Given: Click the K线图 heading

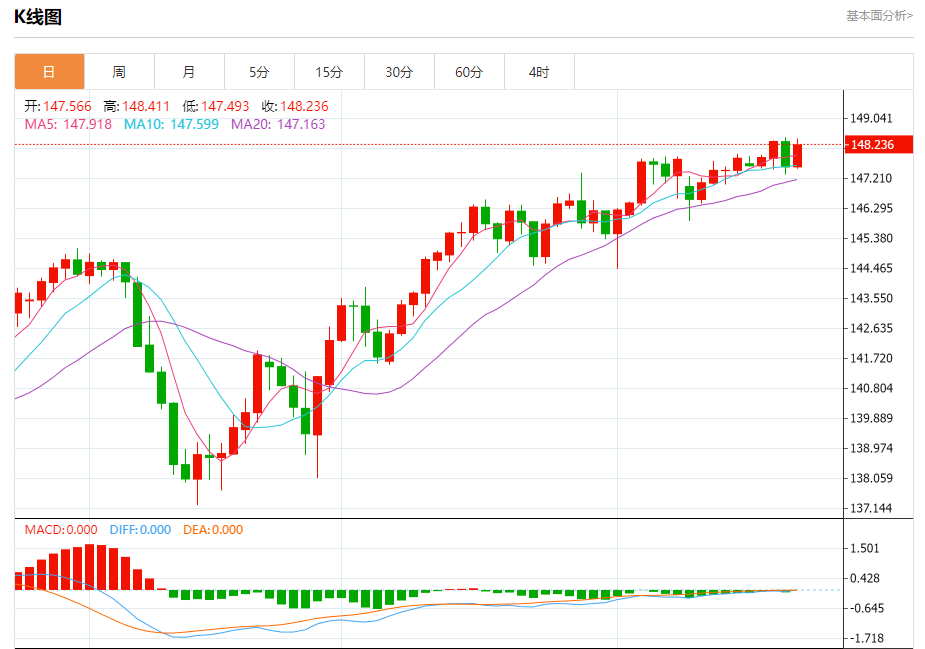Looking at the screenshot, I should (x=38, y=17).
